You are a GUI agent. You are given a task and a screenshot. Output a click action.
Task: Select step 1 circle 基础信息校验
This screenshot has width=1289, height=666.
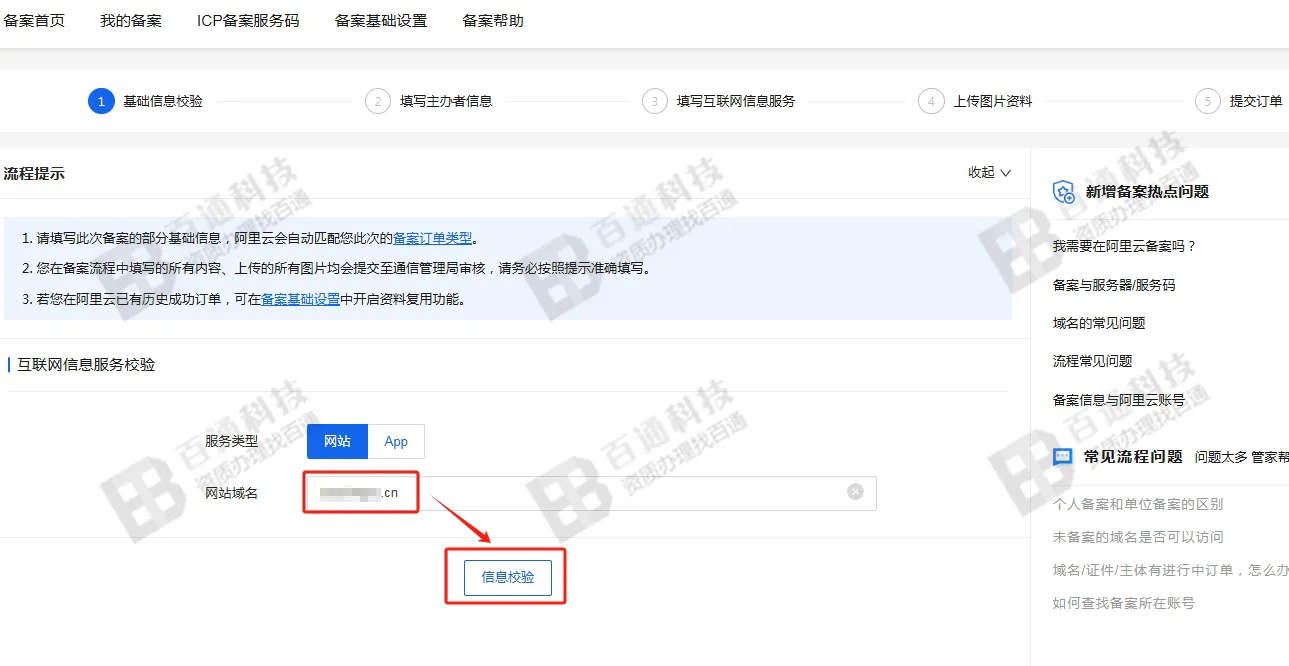point(101,101)
